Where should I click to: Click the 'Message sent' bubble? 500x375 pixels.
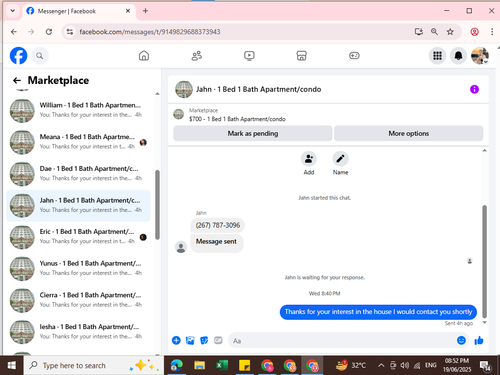click(x=216, y=242)
